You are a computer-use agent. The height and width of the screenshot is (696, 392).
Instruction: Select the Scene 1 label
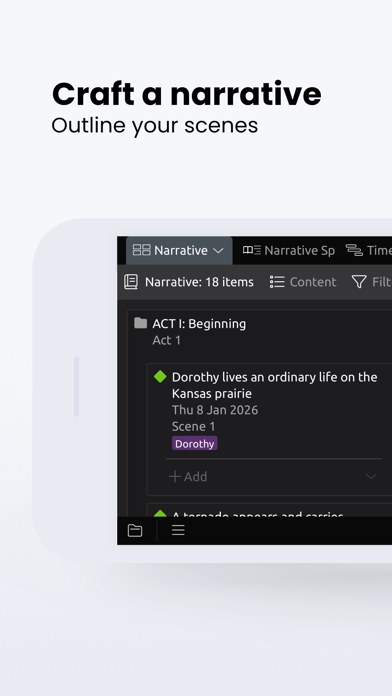click(x=194, y=427)
